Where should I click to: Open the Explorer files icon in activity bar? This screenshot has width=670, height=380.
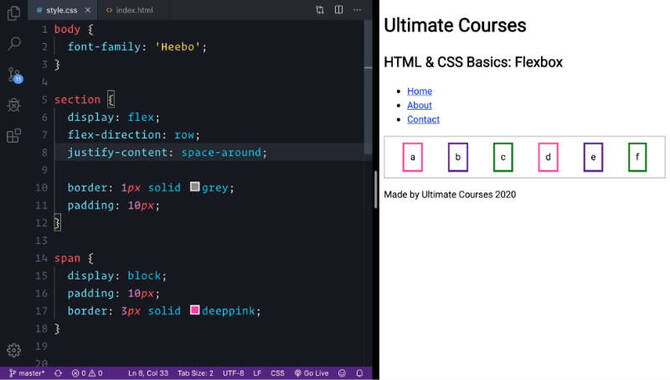pyautogui.click(x=14, y=13)
